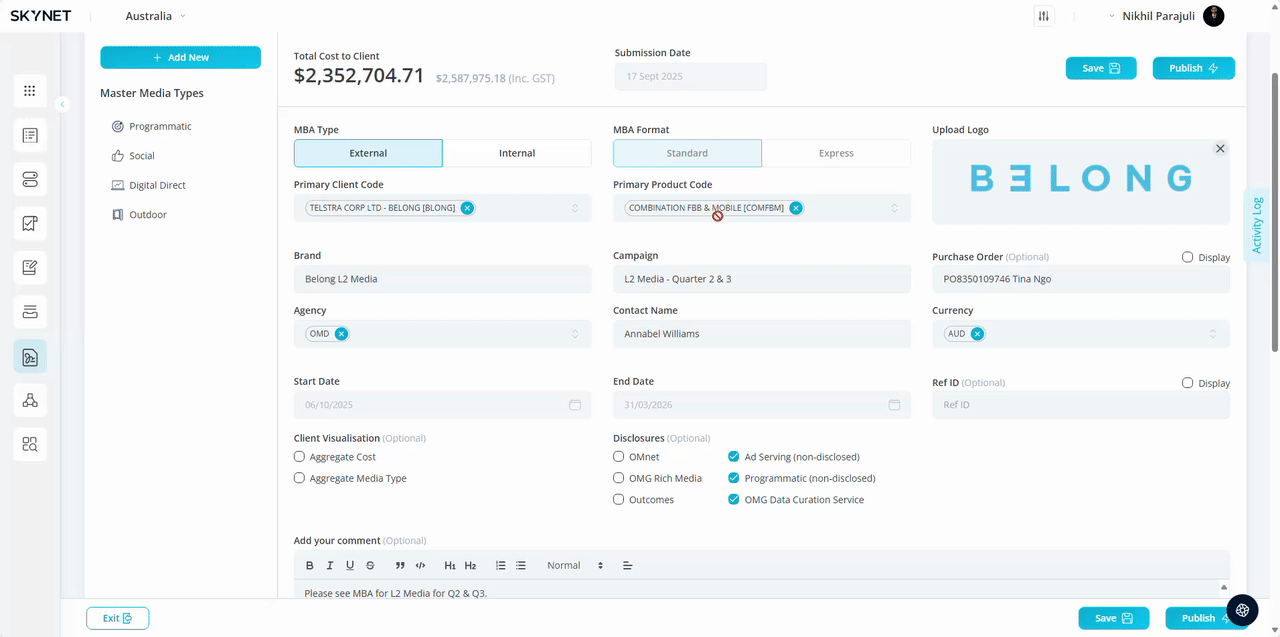Screen dimensions: 1280x637
Task: Open the Start Date calendar picker
Action: click(575, 405)
